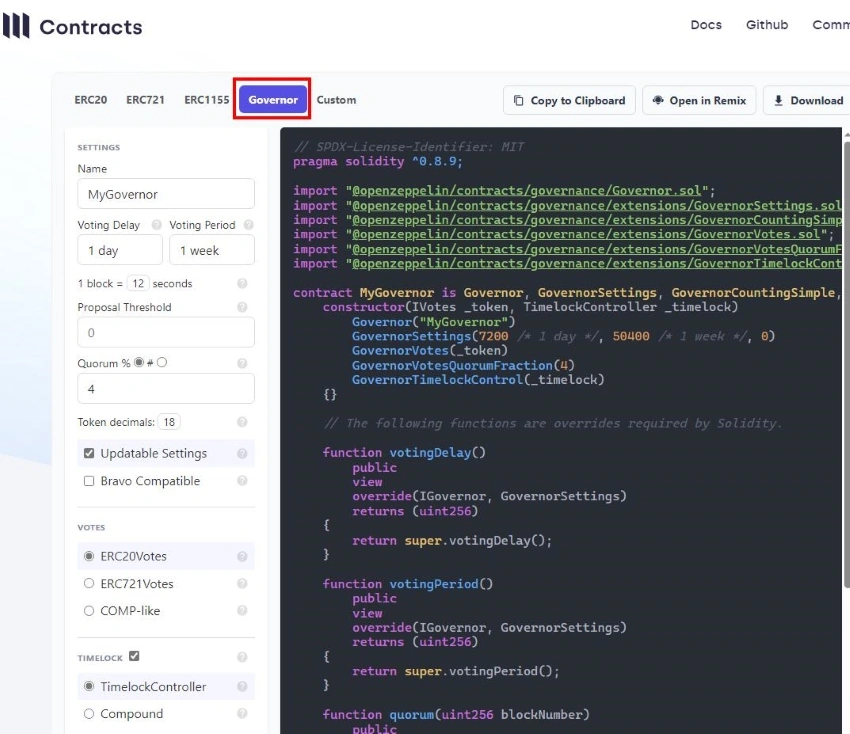Enable Bravo Compatible checkbox
850x734 pixels.
(89, 481)
